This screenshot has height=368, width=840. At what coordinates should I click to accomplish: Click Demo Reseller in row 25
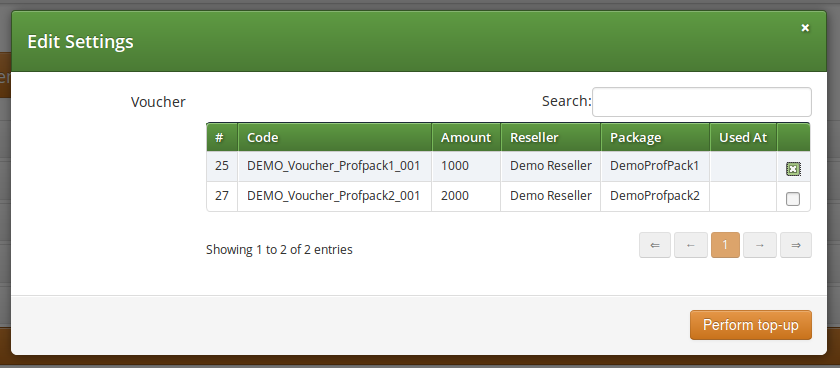pyautogui.click(x=551, y=166)
